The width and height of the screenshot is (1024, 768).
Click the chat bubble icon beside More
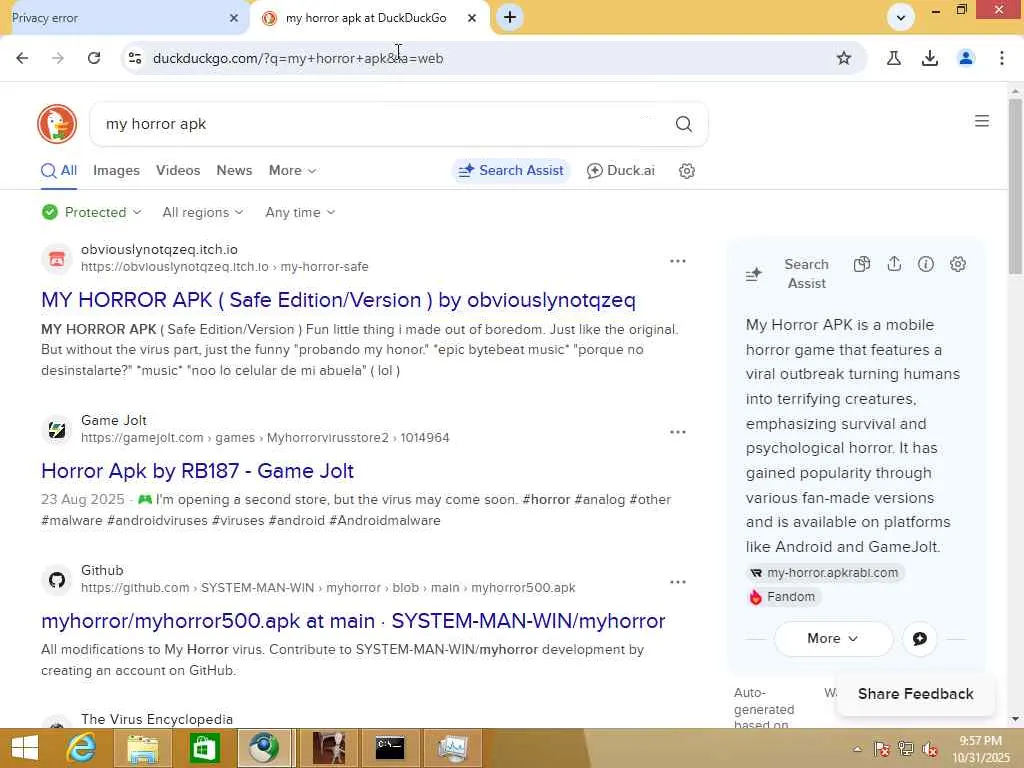click(x=920, y=639)
